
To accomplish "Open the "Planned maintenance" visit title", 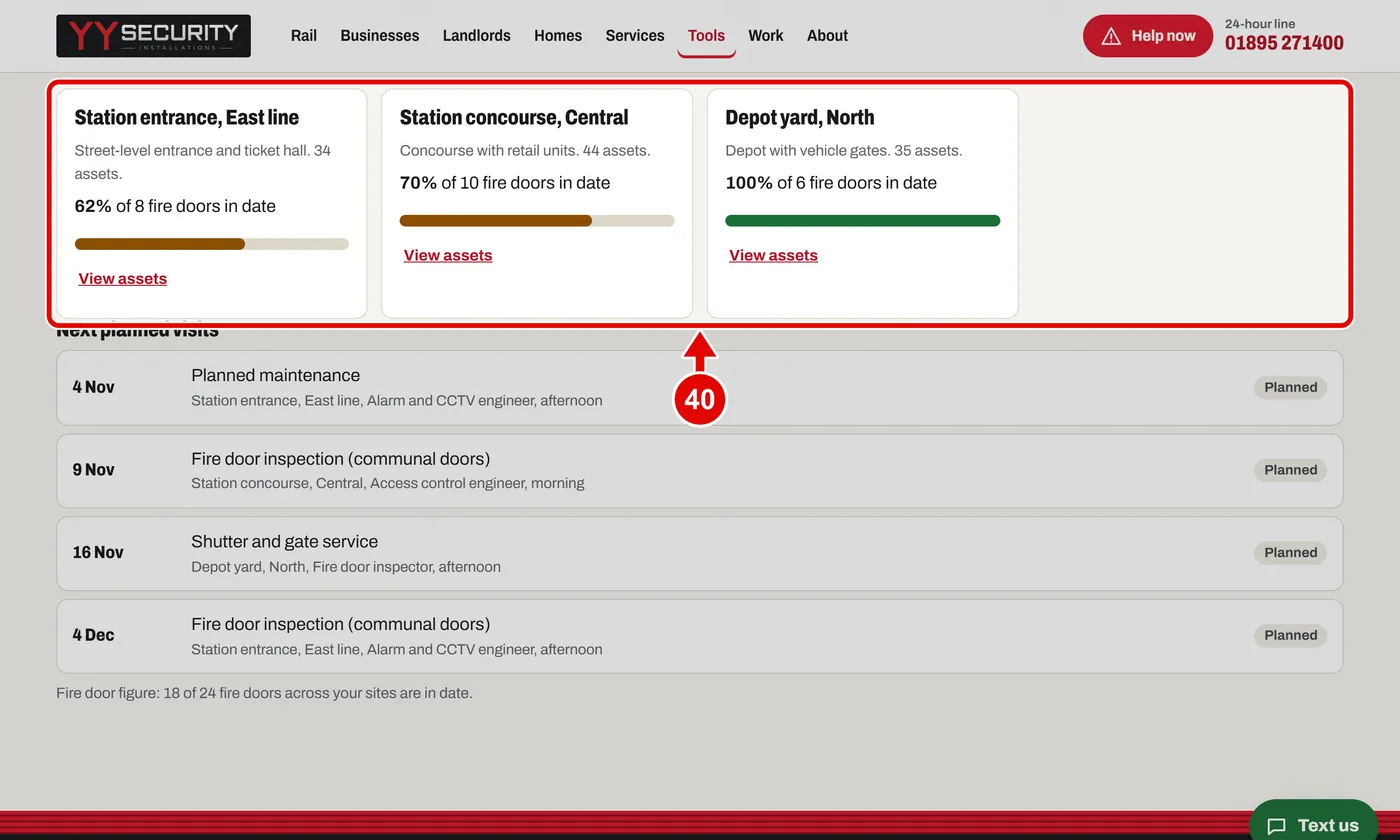I will (x=275, y=375).
